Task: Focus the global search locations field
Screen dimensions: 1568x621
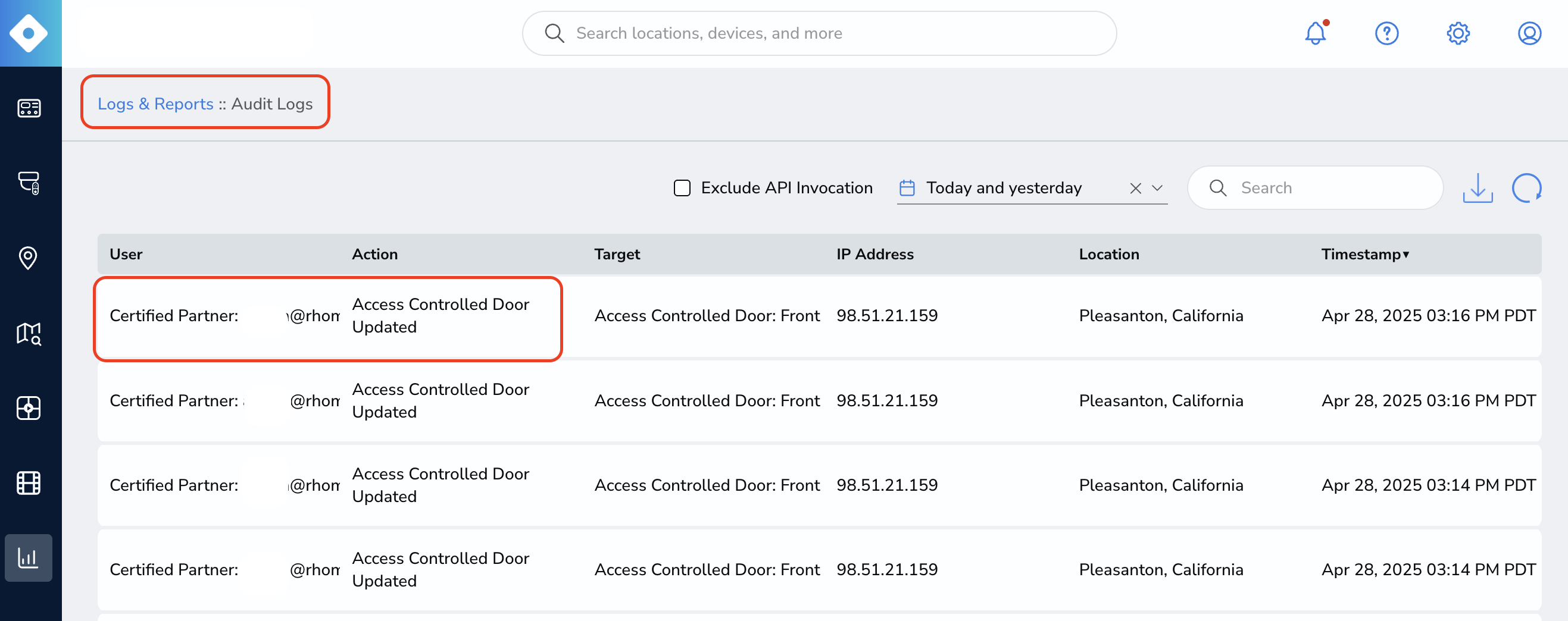Action: point(819,33)
